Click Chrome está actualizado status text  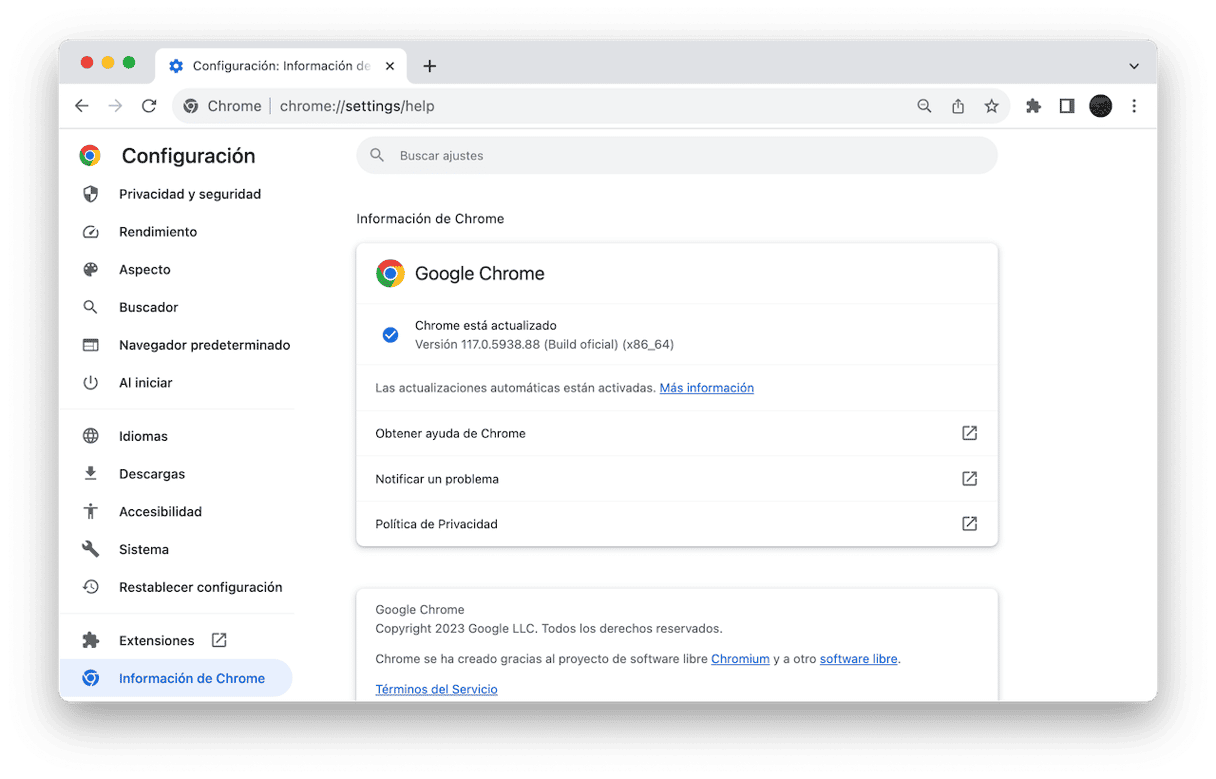click(x=486, y=326)
